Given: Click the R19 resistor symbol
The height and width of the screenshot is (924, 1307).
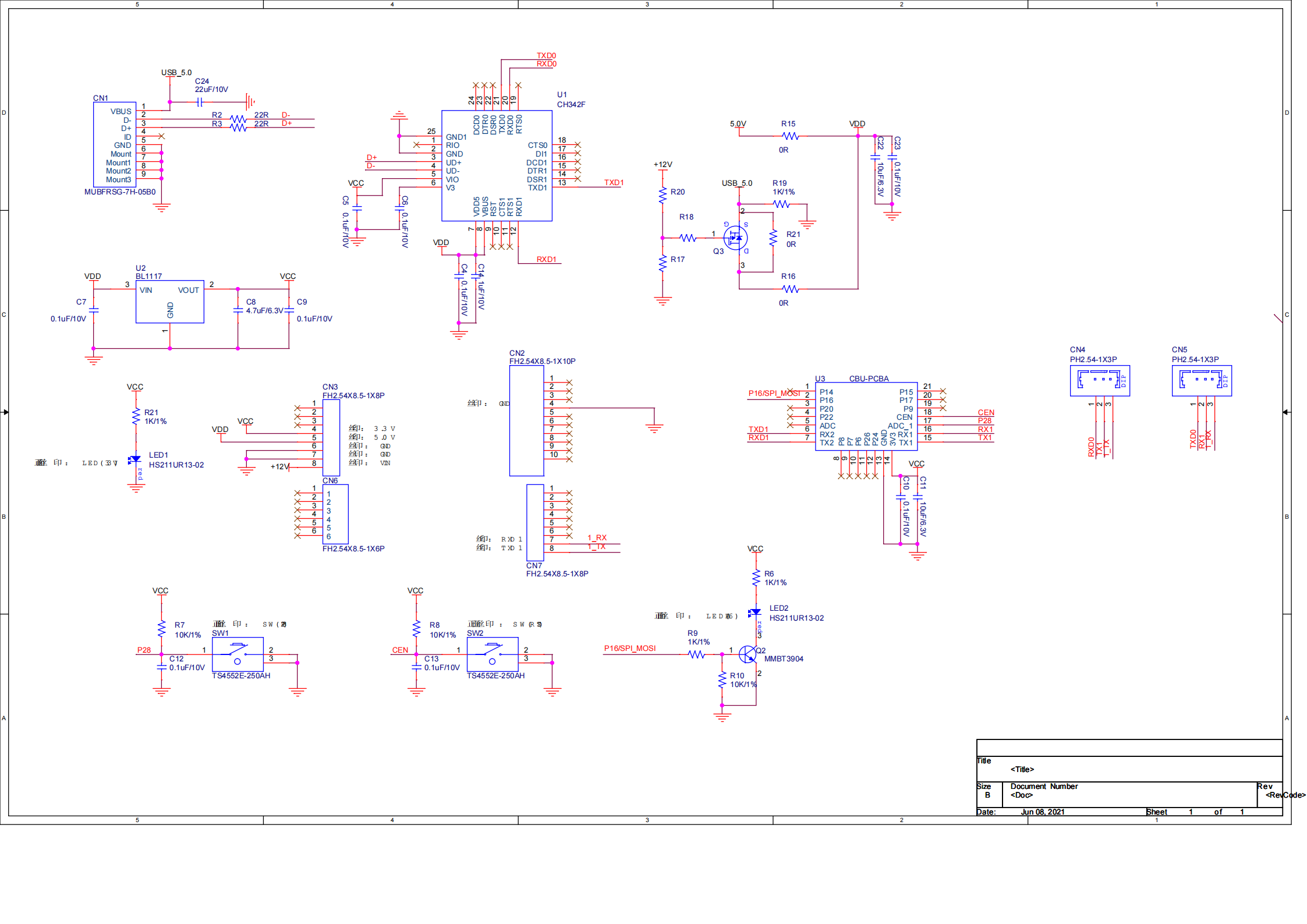Looking at the screenshot, I should pyautogui.click(x=781, y=204).
